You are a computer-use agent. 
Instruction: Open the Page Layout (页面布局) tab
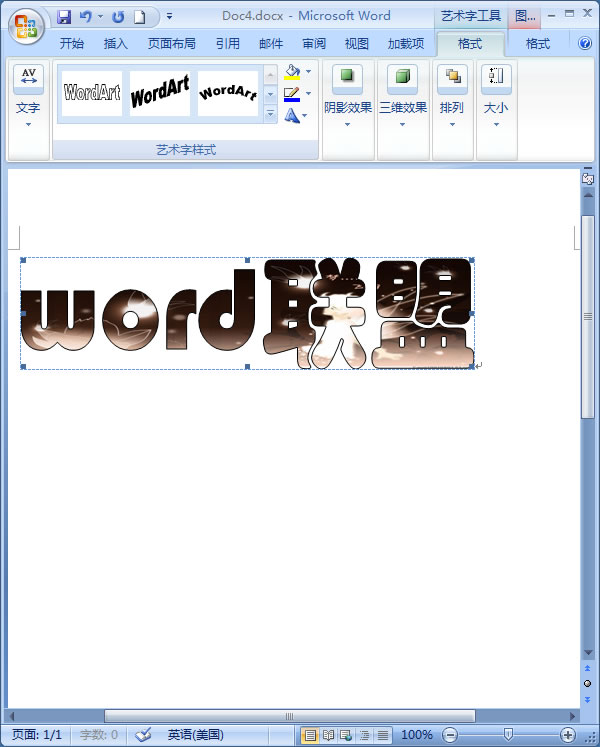tap(172, 44)
